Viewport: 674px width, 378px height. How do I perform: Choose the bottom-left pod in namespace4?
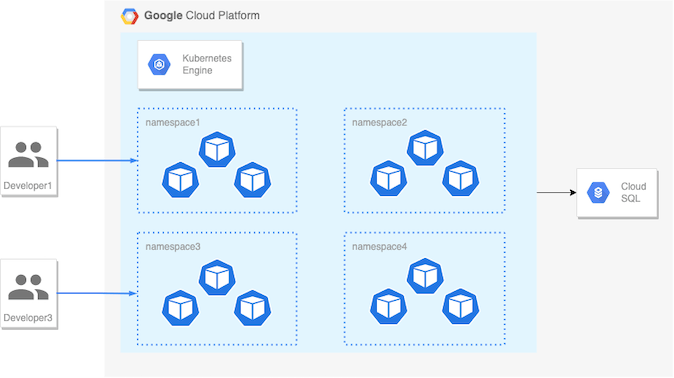point(389,307)
